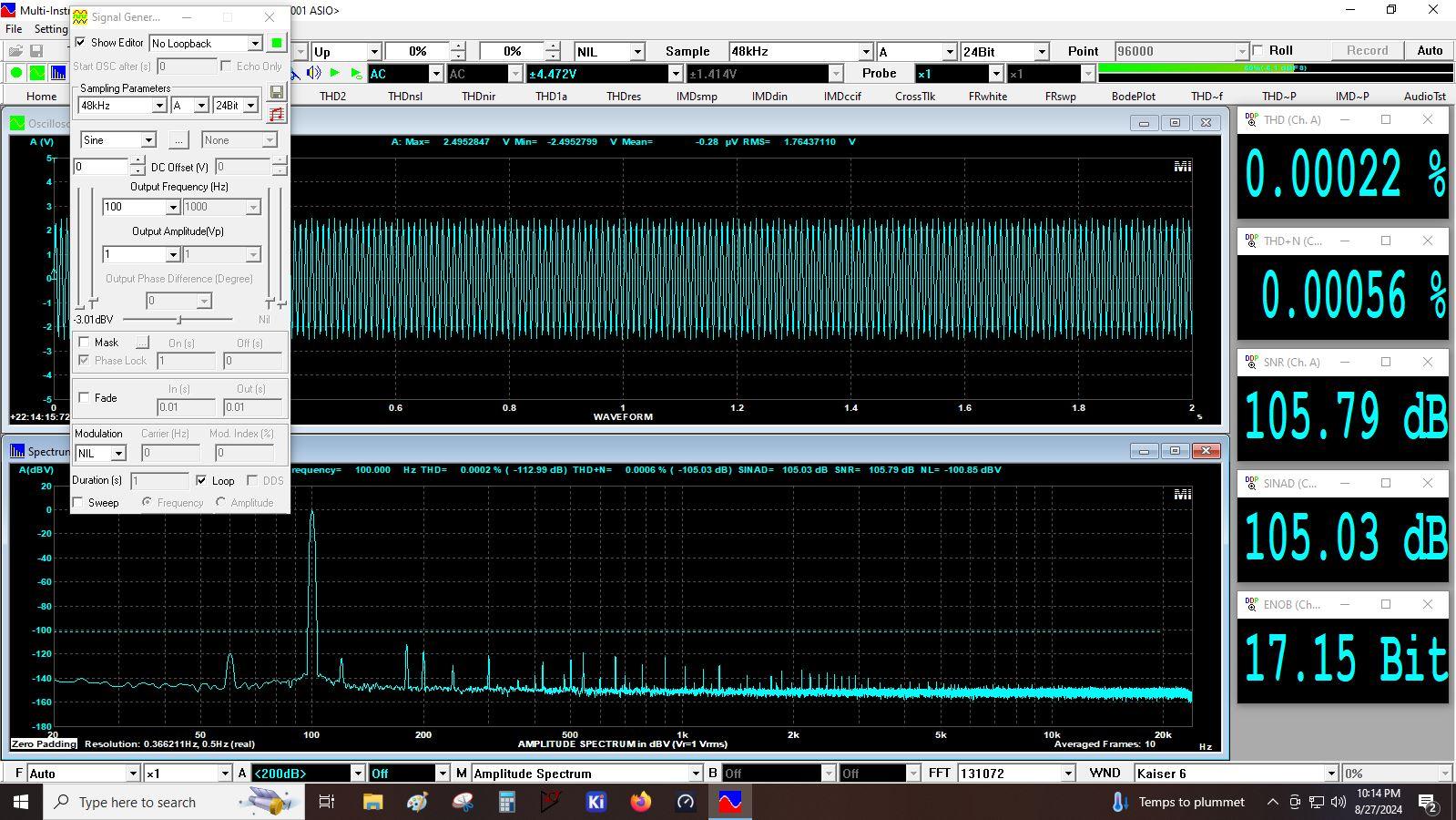Image resolution: width=1456 pixels, height=820 pixels.
Task: Switch to the BodePlot tab
Action: (x=1133, y=96)
